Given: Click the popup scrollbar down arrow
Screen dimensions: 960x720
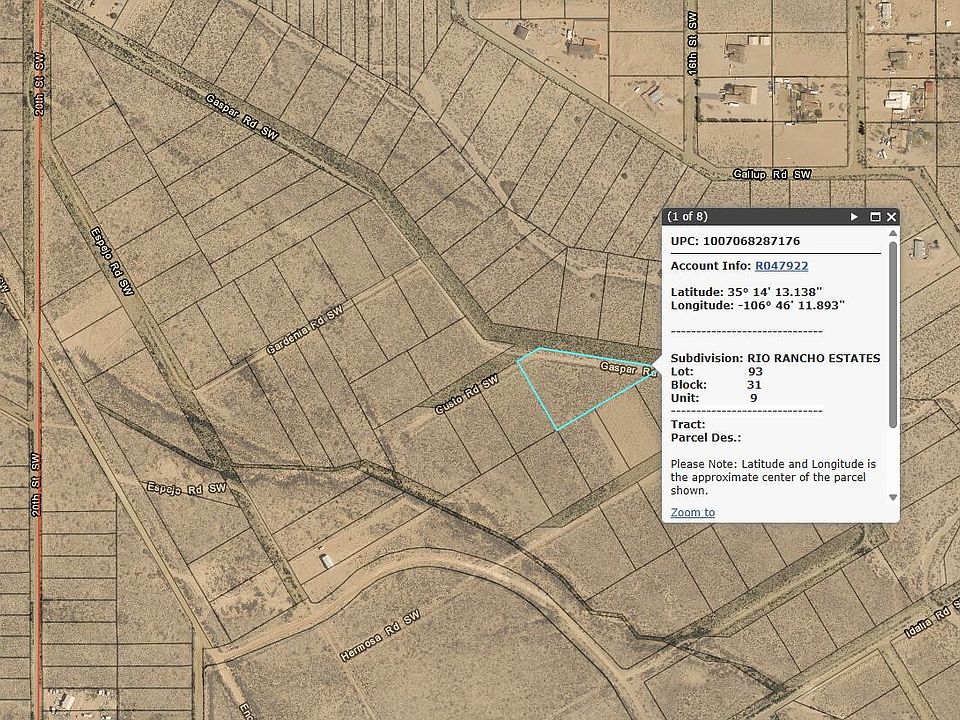Looking at the screenshot, I should click(x=893, y=497).
